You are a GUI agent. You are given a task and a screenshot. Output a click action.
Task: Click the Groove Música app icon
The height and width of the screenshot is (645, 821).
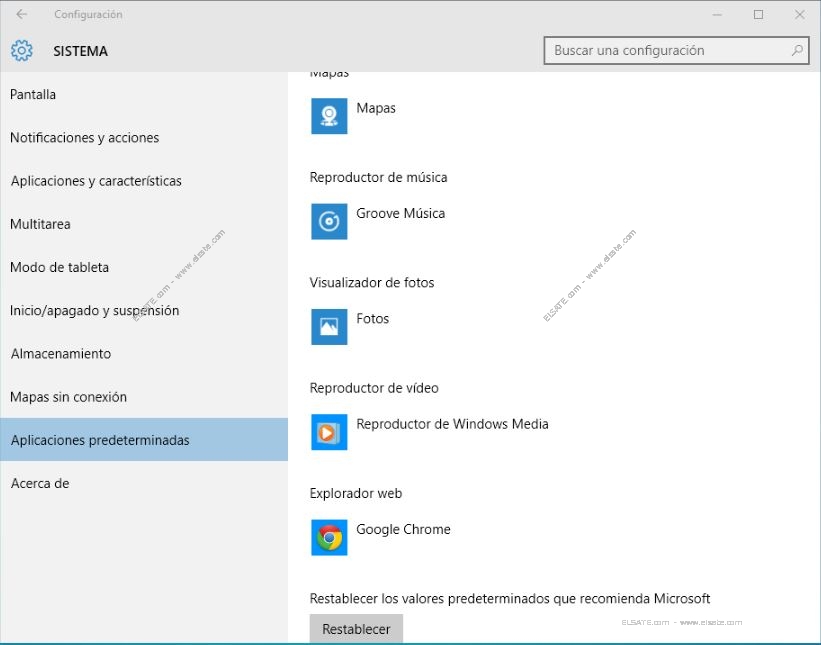[329, 221]
